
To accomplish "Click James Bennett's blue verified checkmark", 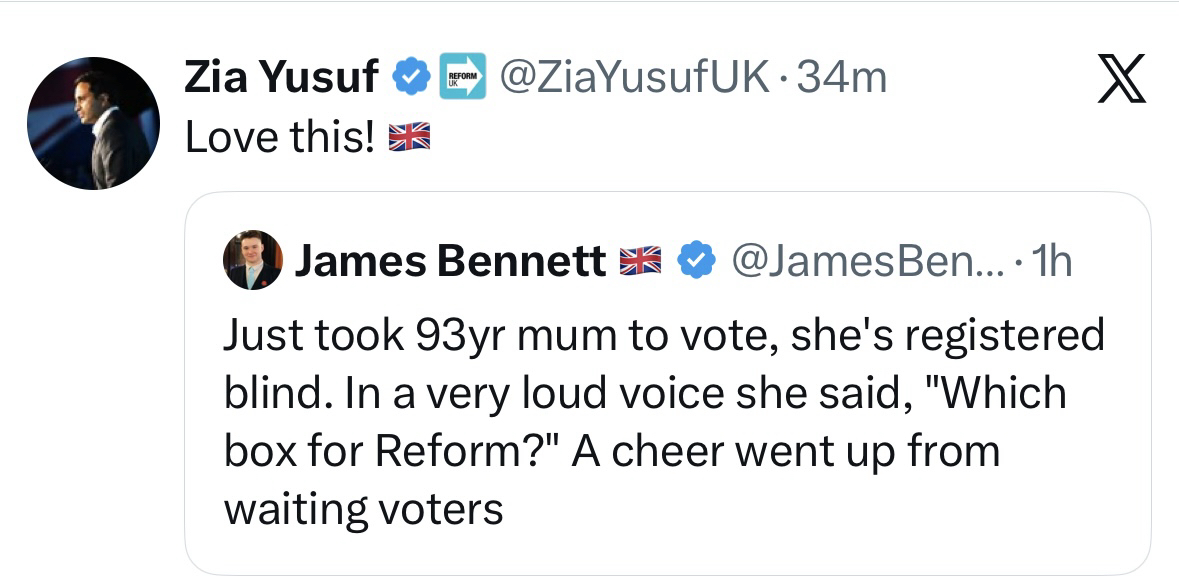I will pos(696,261).
